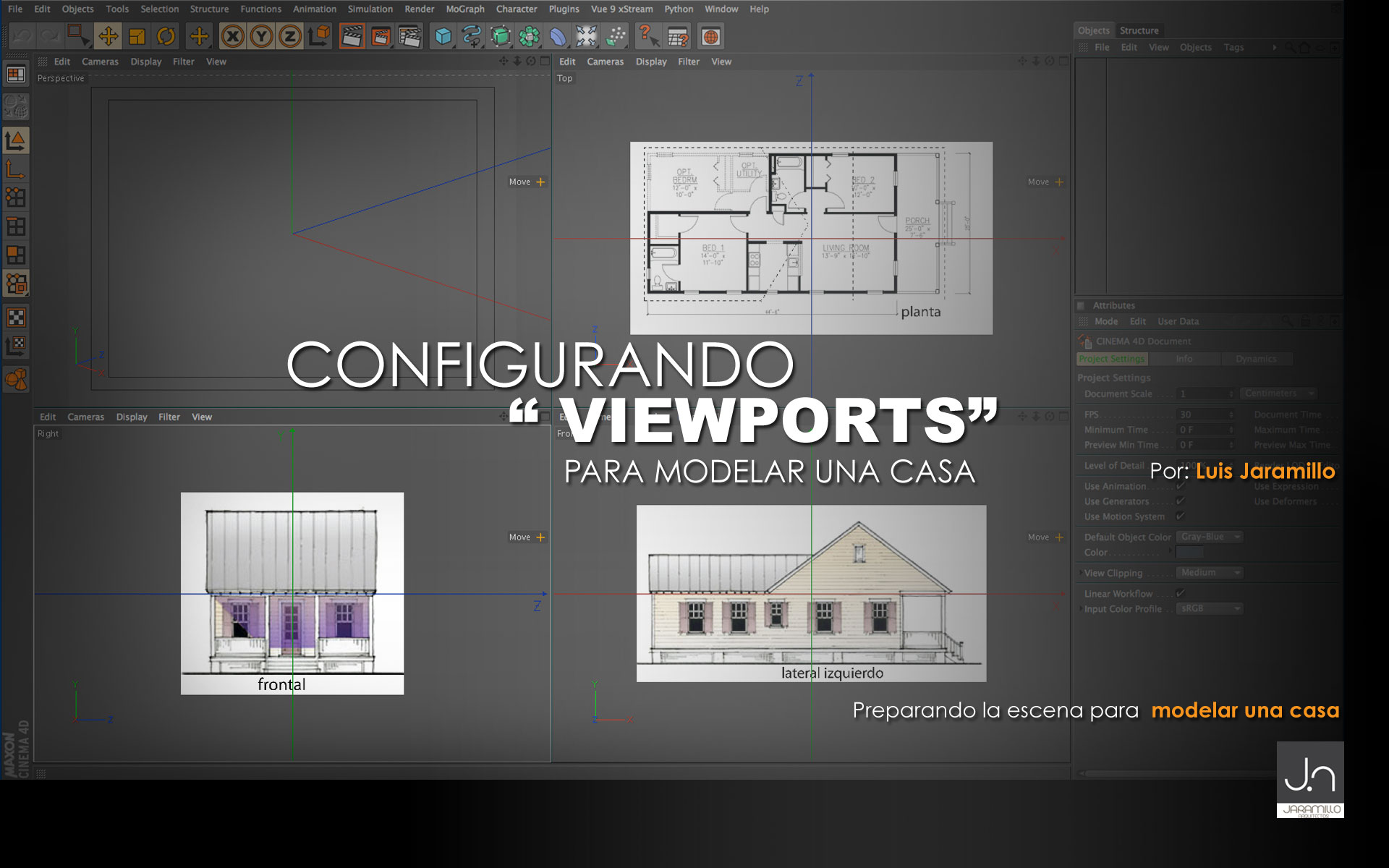
Task: Open Default Object Color Gray-Blue dropdown
Action: click(x=1209, y=537)
